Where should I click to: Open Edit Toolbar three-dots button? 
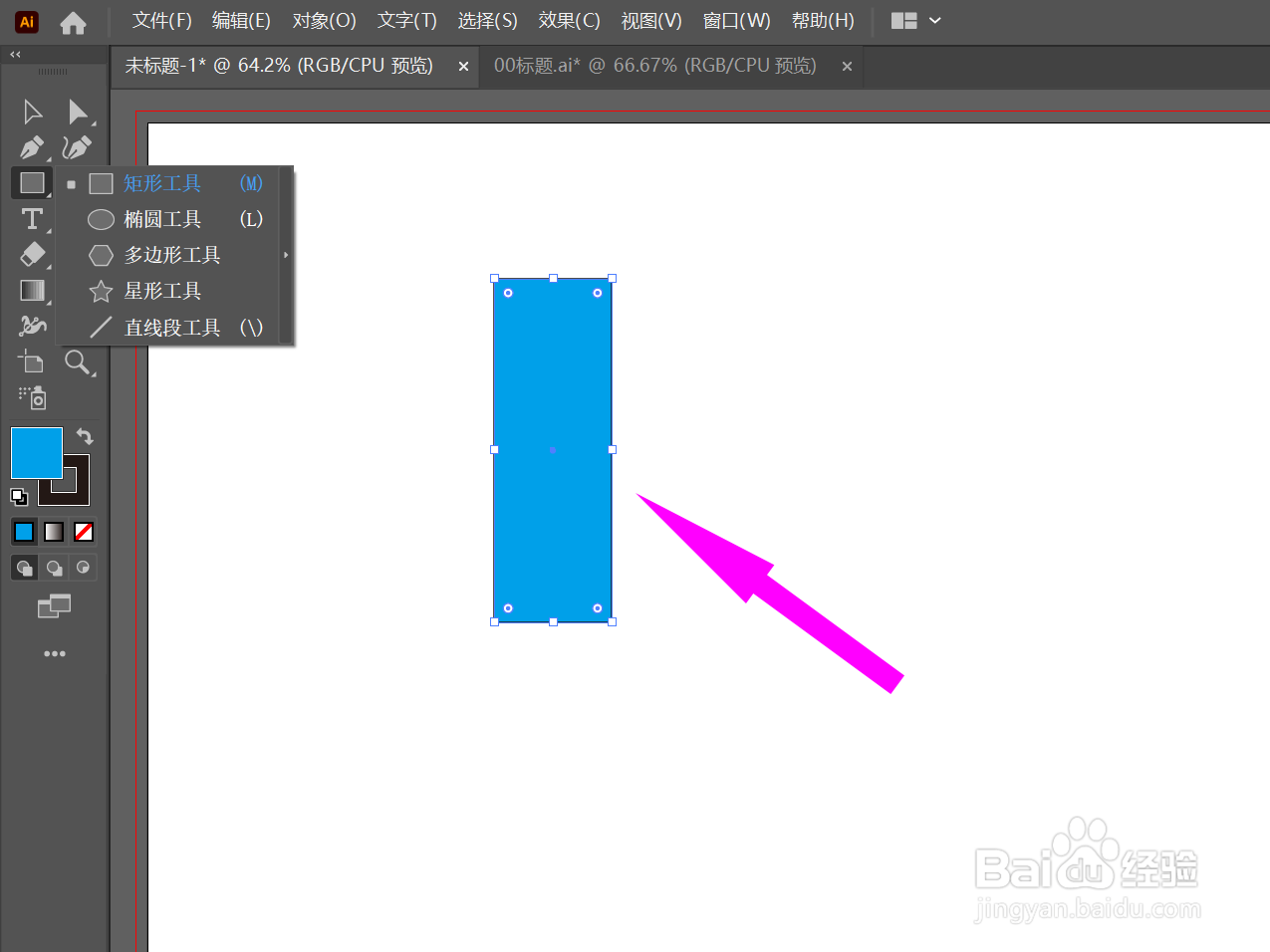click(55, 654)
